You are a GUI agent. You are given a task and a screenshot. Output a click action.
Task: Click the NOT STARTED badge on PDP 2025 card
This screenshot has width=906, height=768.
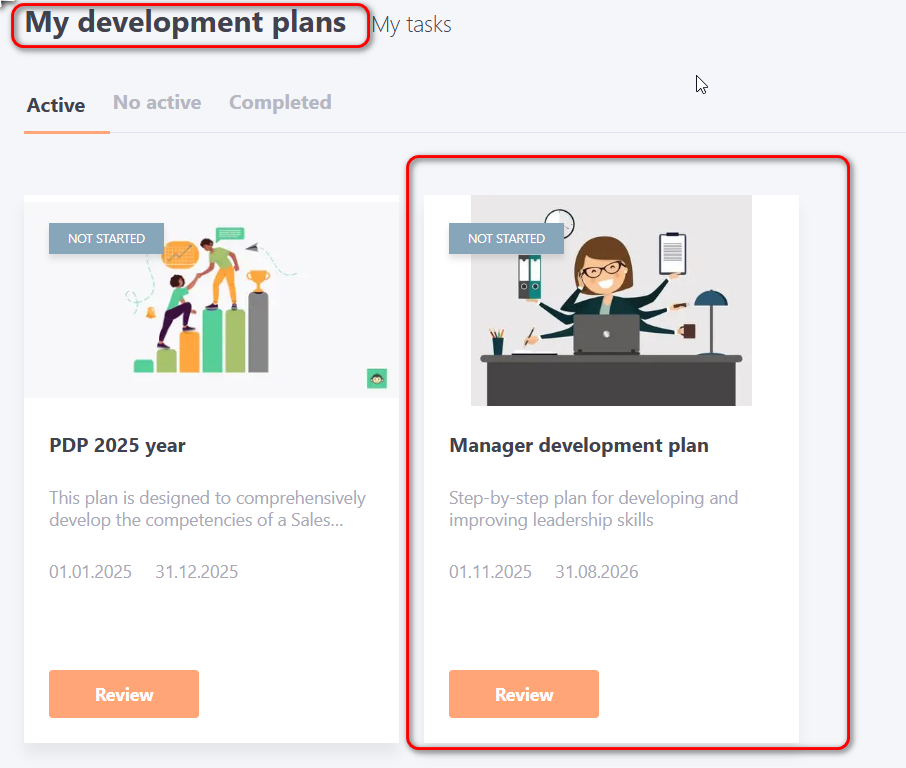[106, 239]
